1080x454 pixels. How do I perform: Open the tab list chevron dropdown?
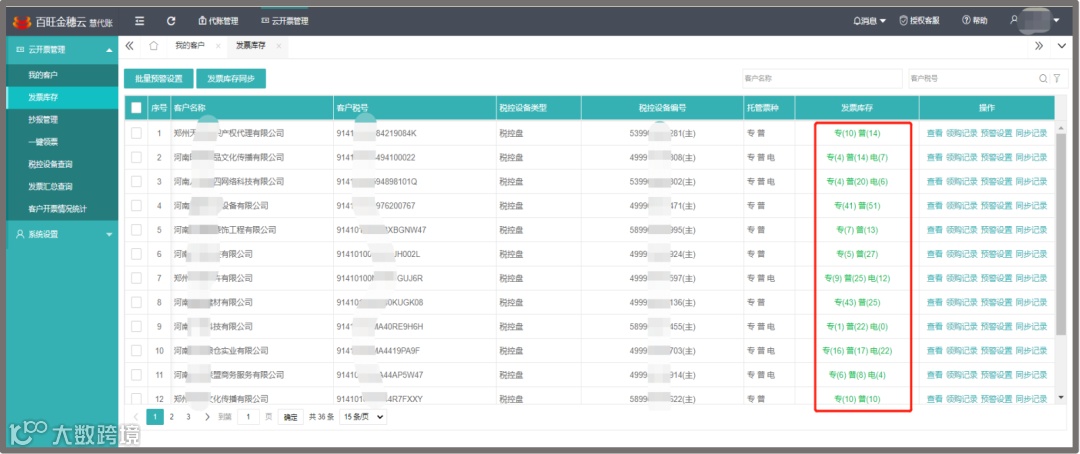1061,46
